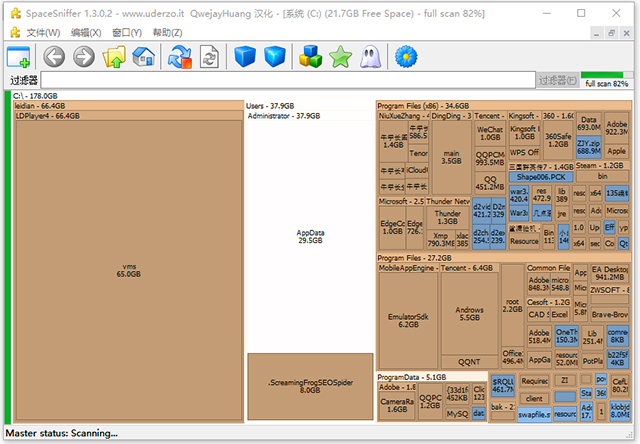The width and height of the screenshot is (640, 444).
Task: Open the 帮助(Z) menu
Action: tap(166, 33)
